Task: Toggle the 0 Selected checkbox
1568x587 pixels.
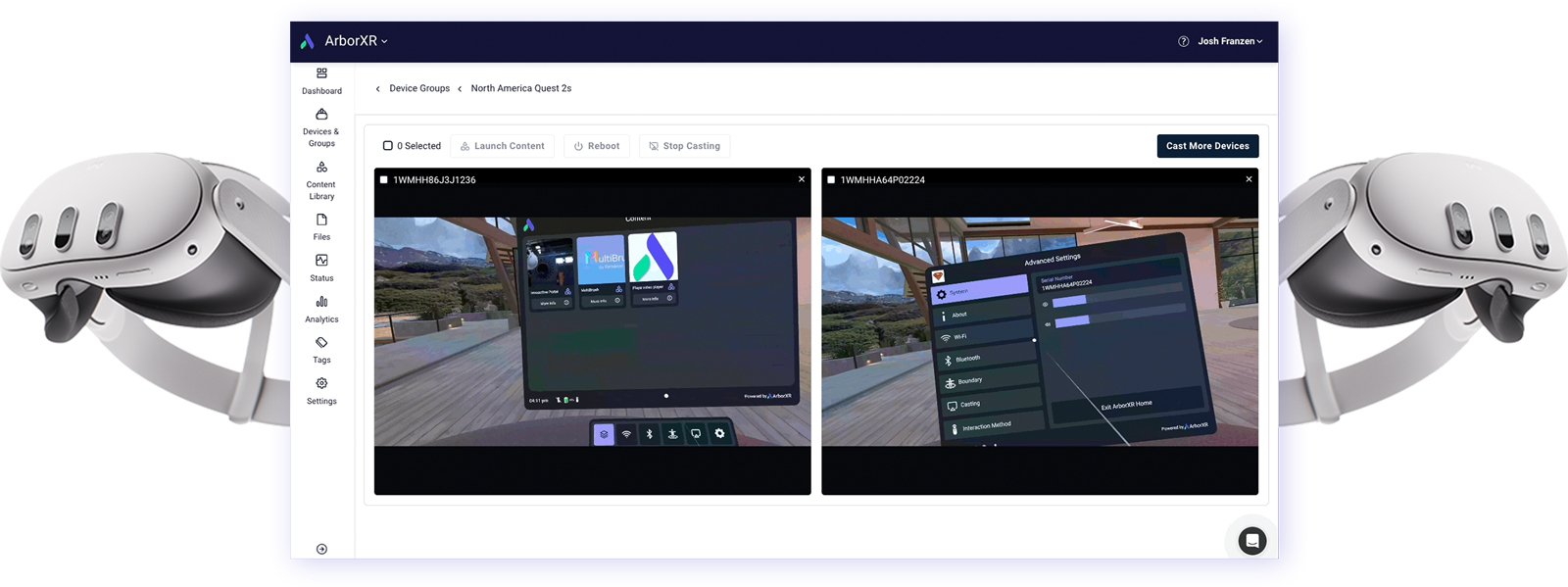Action: [388, 146]
